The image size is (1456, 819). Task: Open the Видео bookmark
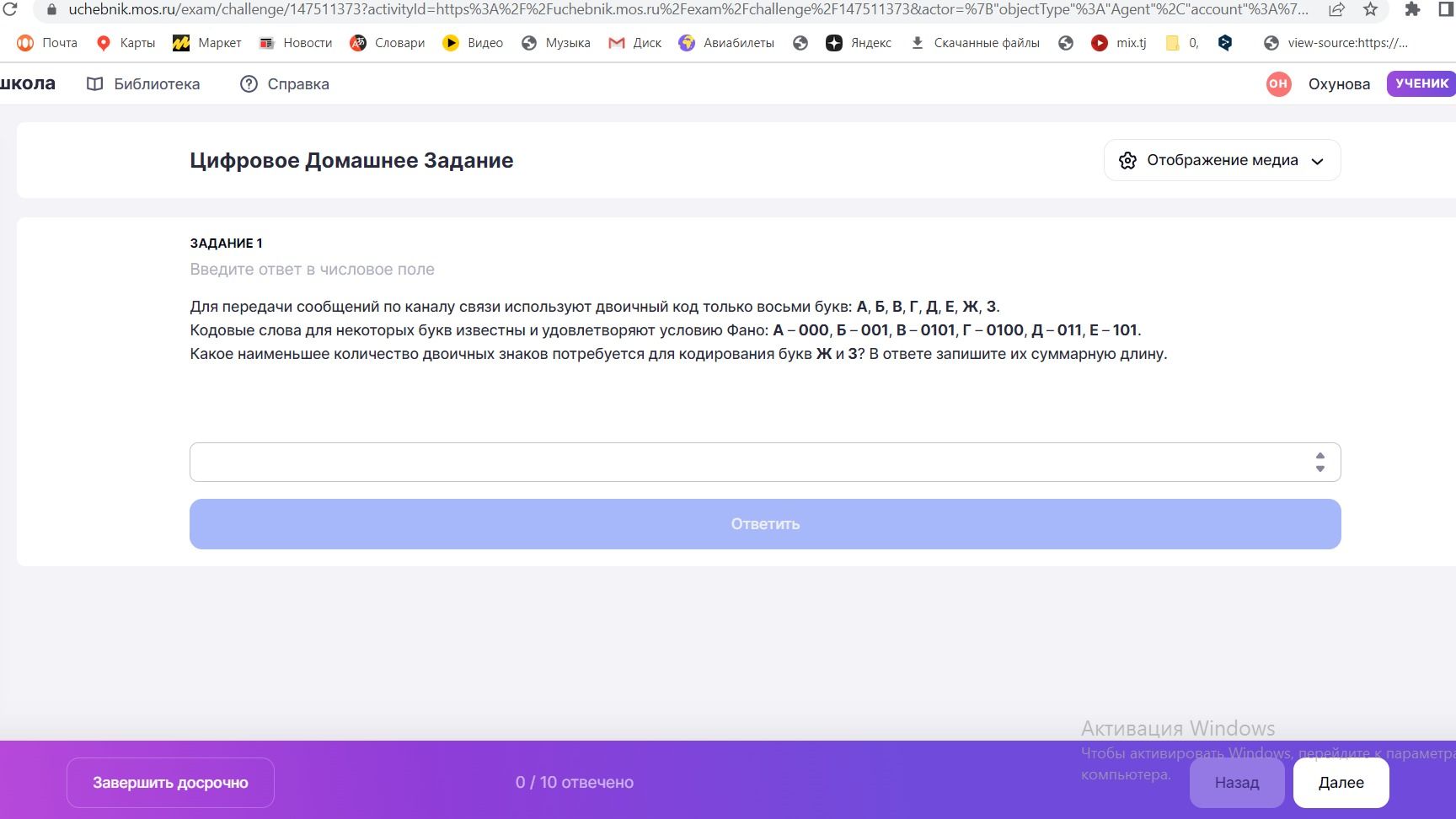[x=473, y=43]
